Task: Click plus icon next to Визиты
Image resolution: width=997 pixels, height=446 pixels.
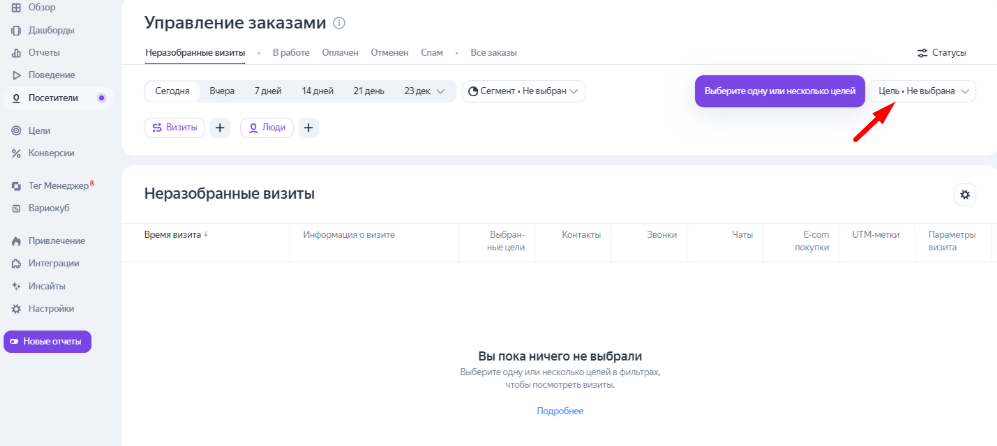Action: coord(221,128)
